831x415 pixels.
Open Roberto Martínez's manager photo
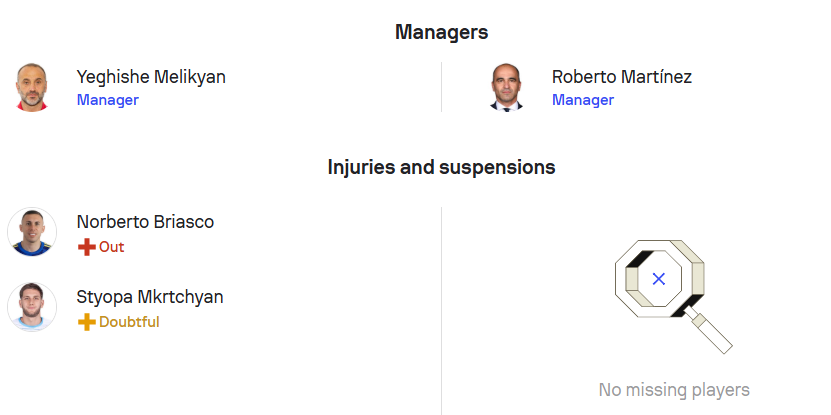506,87
